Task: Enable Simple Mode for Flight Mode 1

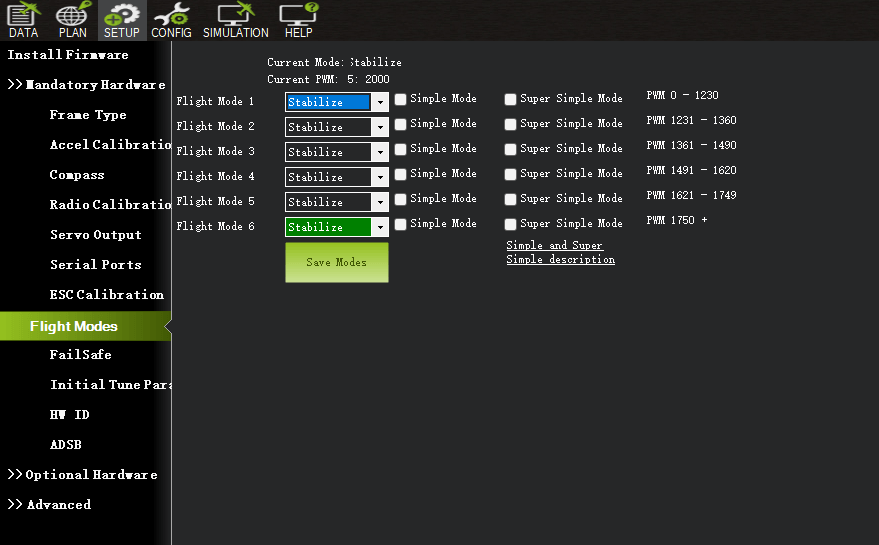Action: pos(401,99)
